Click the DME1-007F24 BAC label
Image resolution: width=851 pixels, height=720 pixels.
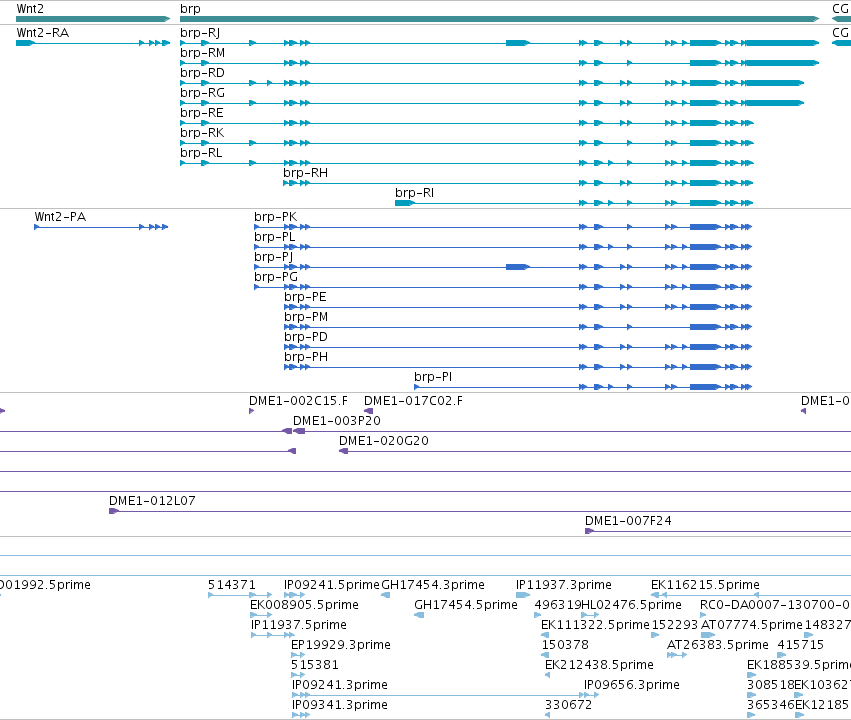(x=628, y=521)
